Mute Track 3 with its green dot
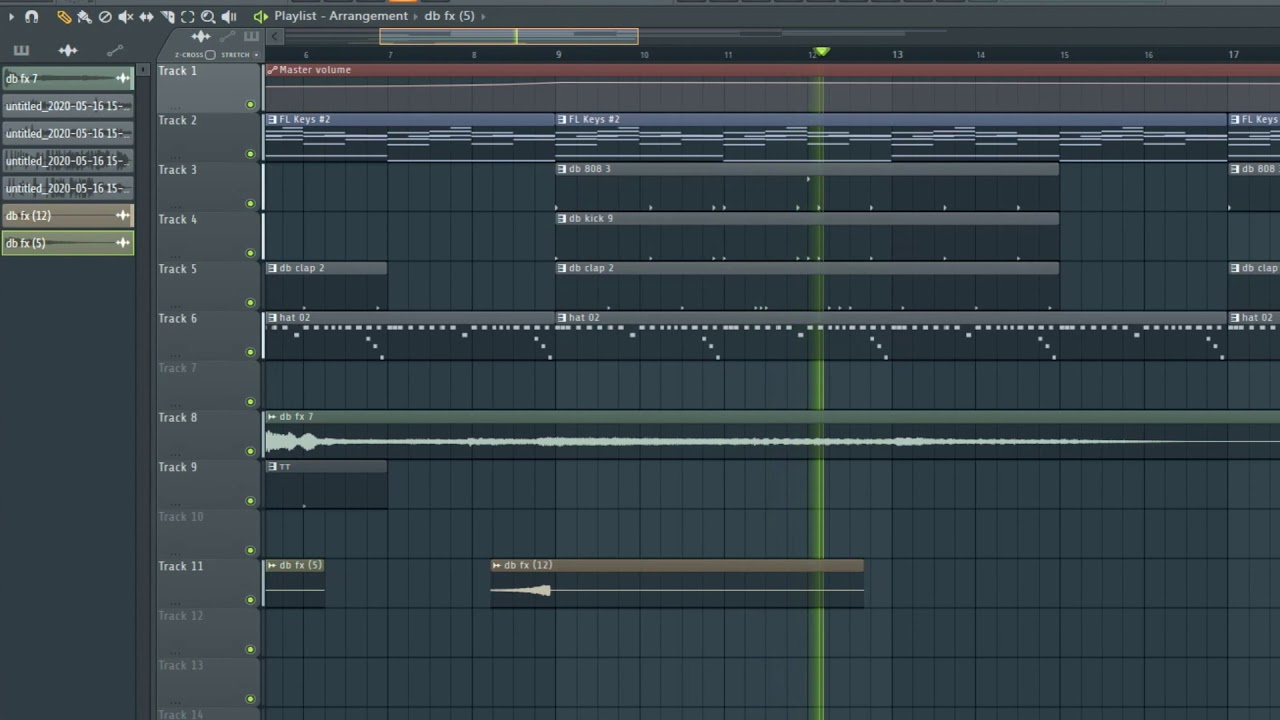This screenshot has width=1280, height=720. [250, 203]
